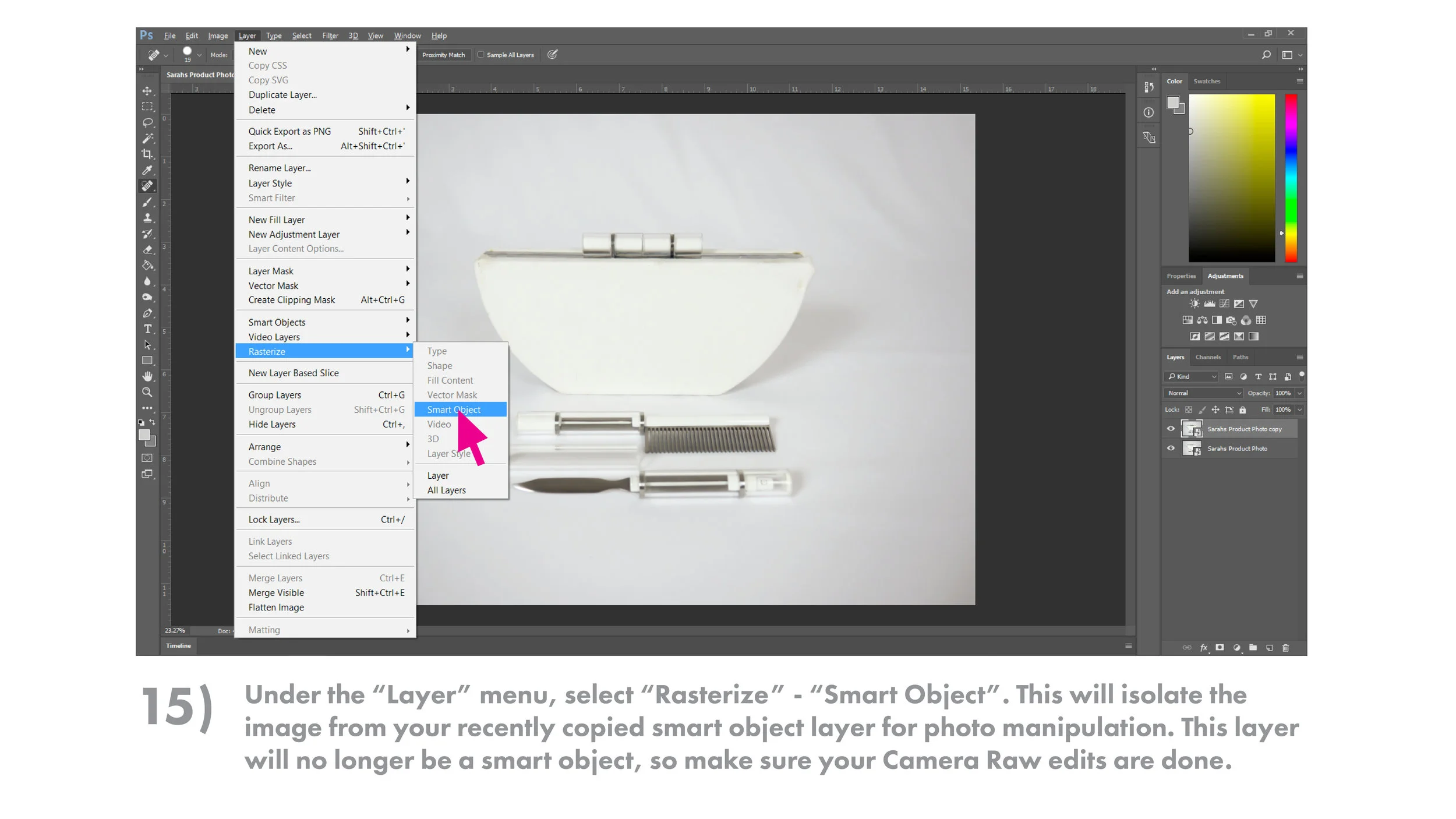Select the Spot Healing Brush tool

(x=147, y=186)
